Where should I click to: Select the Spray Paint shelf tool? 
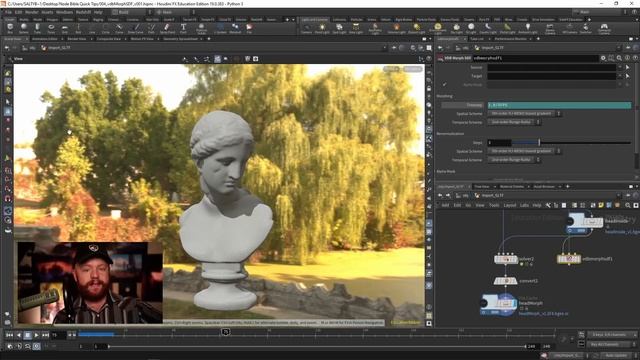click(167, 29)
